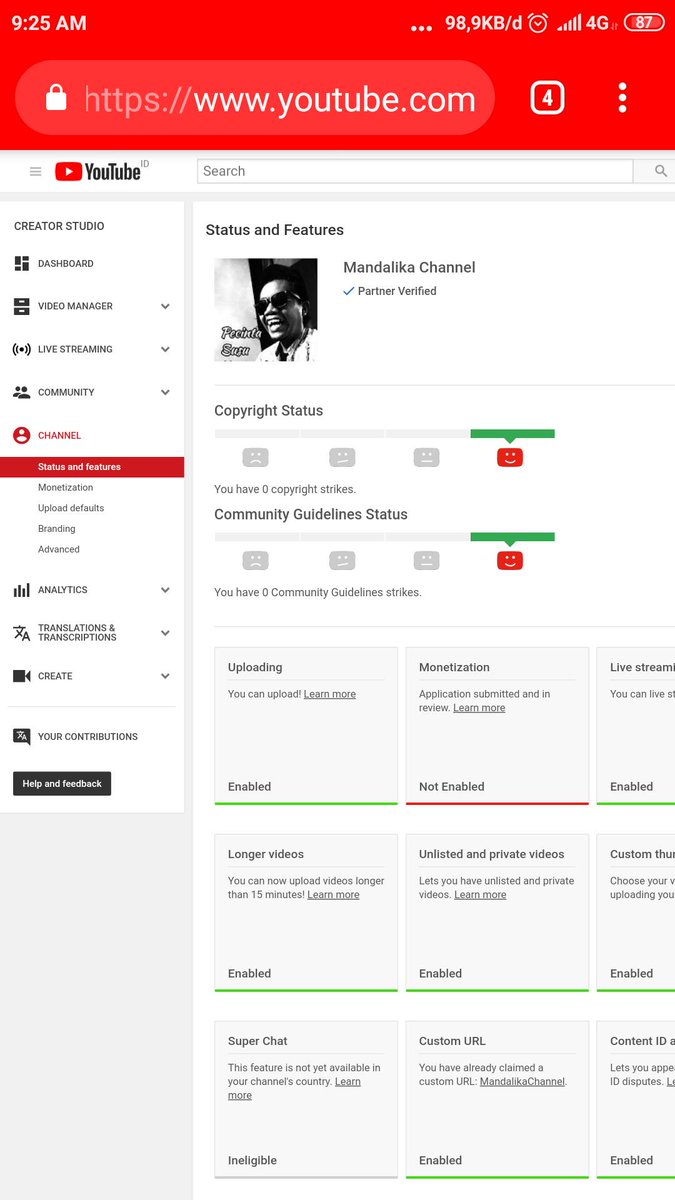Click the Your Contributions icon

click(21, 737)
